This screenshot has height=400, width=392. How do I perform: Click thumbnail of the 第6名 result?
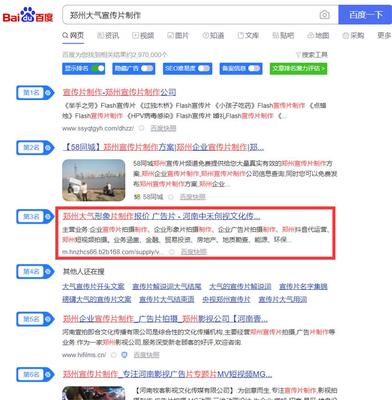94,393
